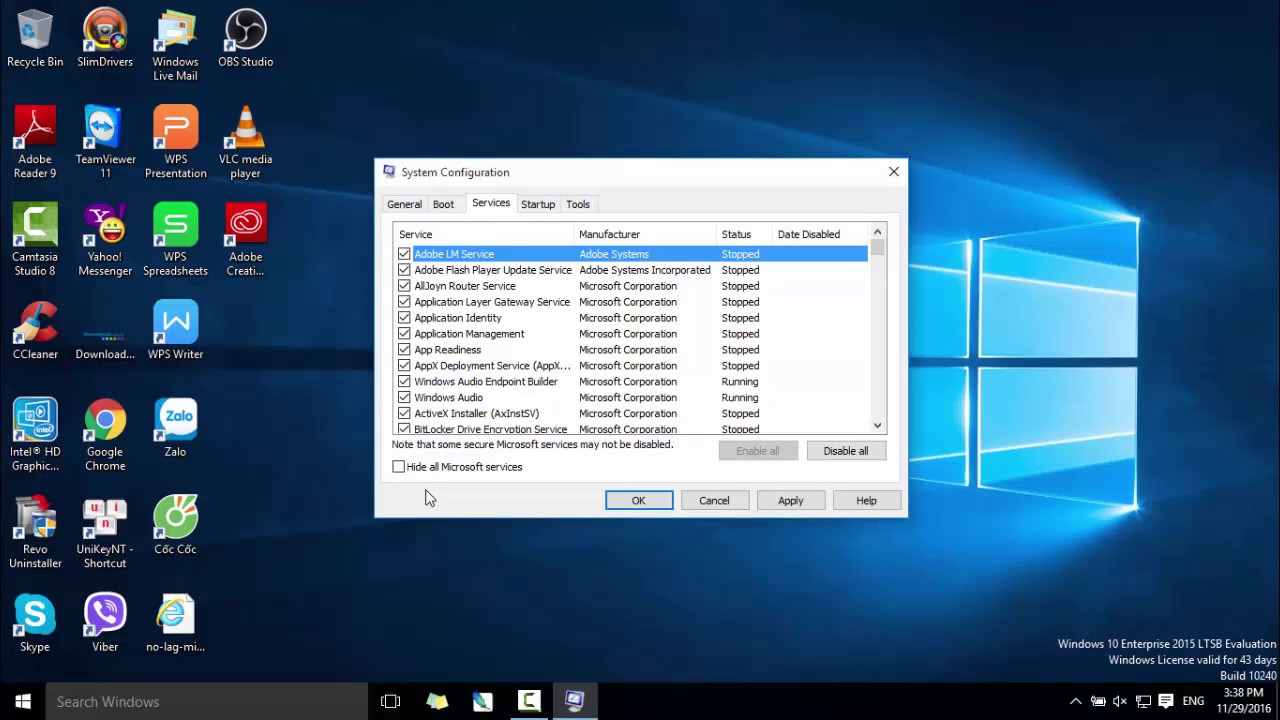Open UniKeyNT Shortcut desktop icon
Image resolution: width=1280 pixels, height=720 pixels.
coord(105,533)
